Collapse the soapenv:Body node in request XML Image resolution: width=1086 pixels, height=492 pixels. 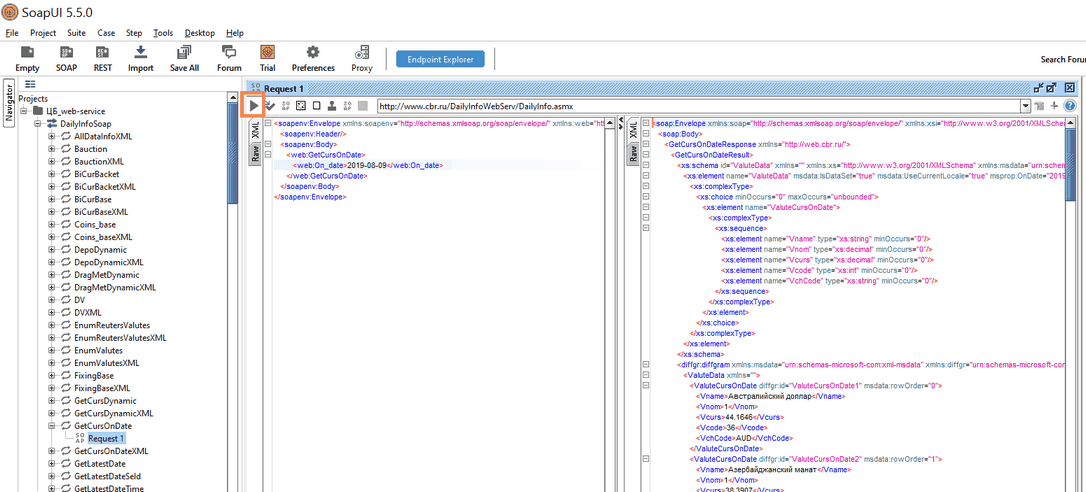click(268, 145)
